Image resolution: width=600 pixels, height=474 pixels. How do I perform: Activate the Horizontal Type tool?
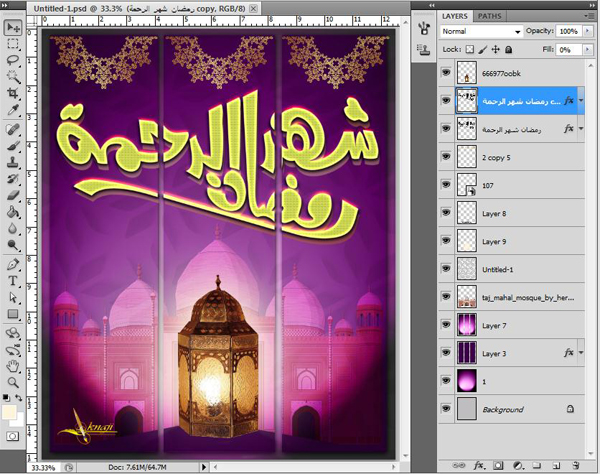pyautogui.click(x=14, y=282)
